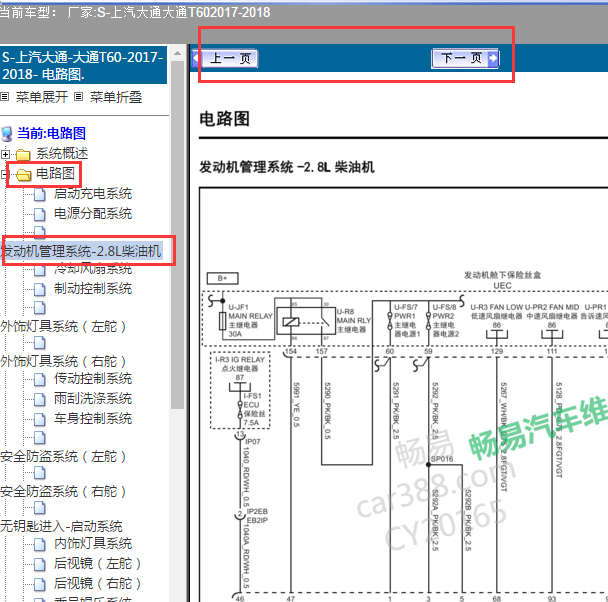Screen dimensions: 608x602
Task: Collapse all menus via 菜单折叠
Action: coord(116,97)
